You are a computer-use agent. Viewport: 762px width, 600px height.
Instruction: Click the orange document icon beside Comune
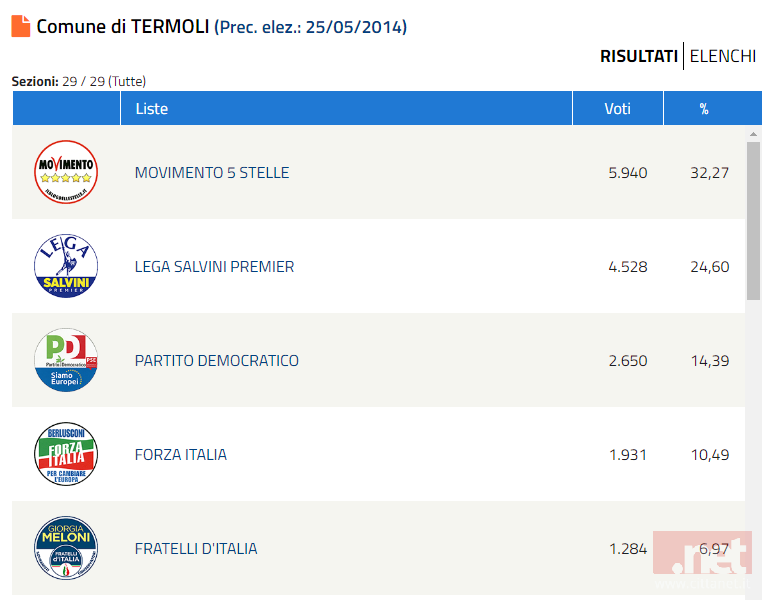21,26
